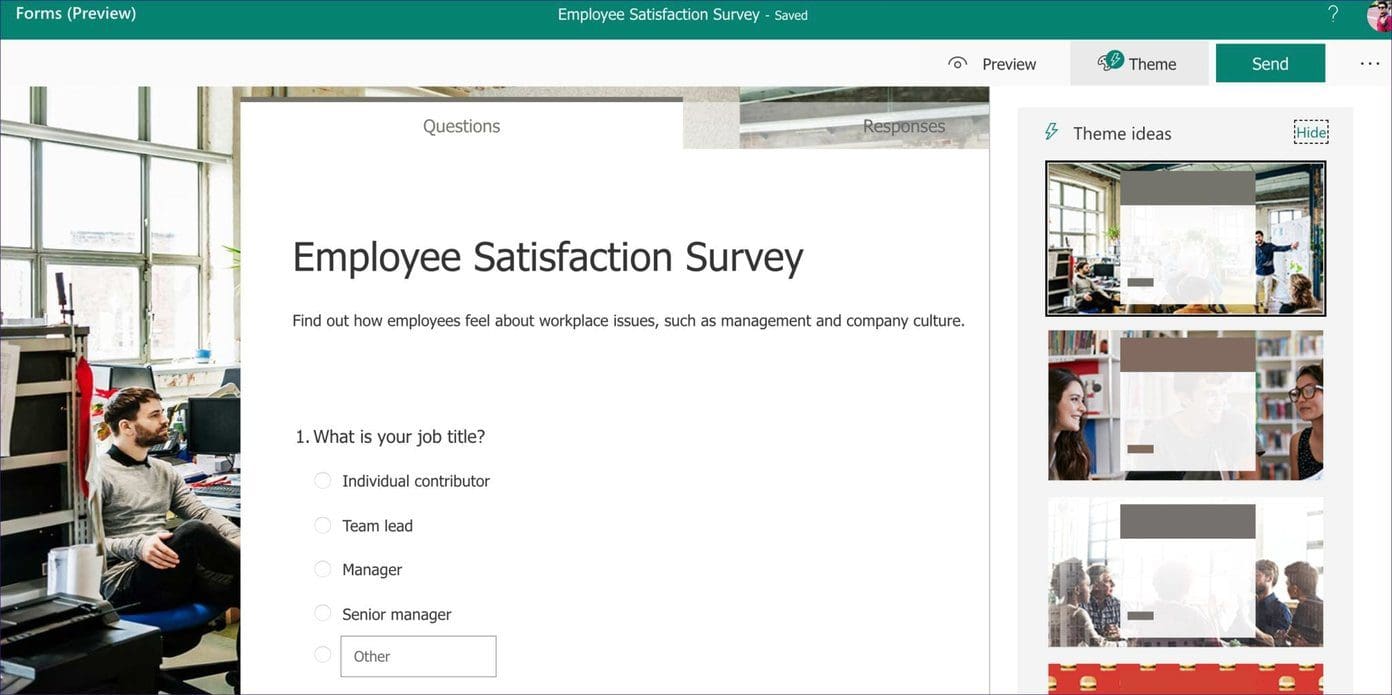Click the eye icon next to Preview
Viewport: 1392px width, 695px height.
point(957,64)
